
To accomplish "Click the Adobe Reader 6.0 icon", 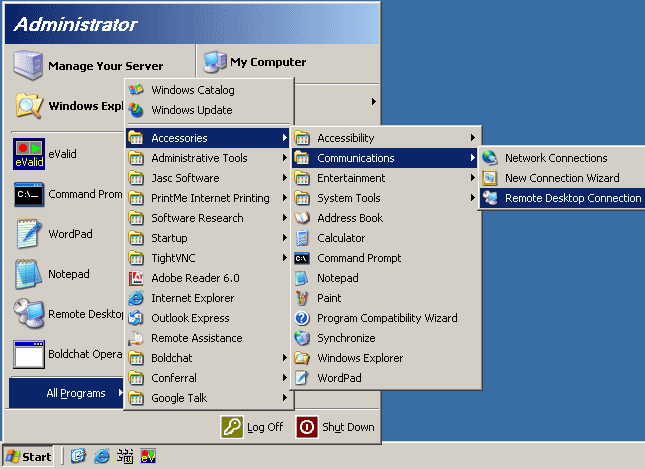I will coord(136,278).
